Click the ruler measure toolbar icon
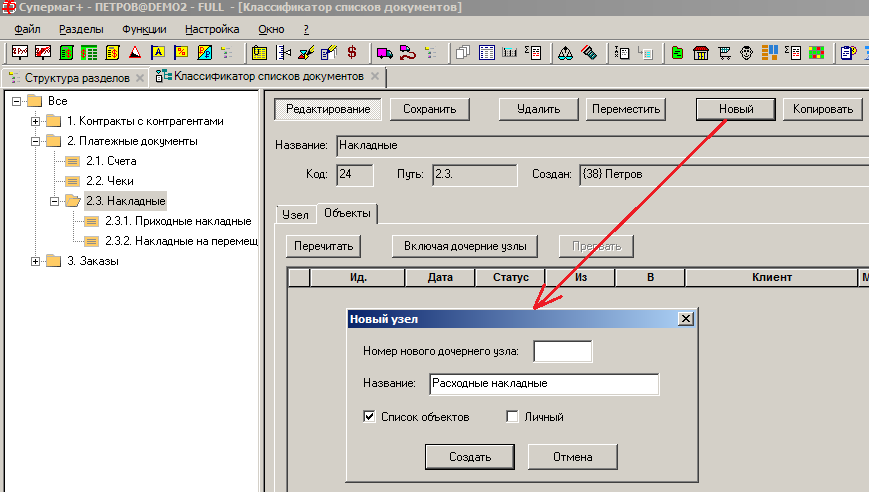 [x=283, y=53]
